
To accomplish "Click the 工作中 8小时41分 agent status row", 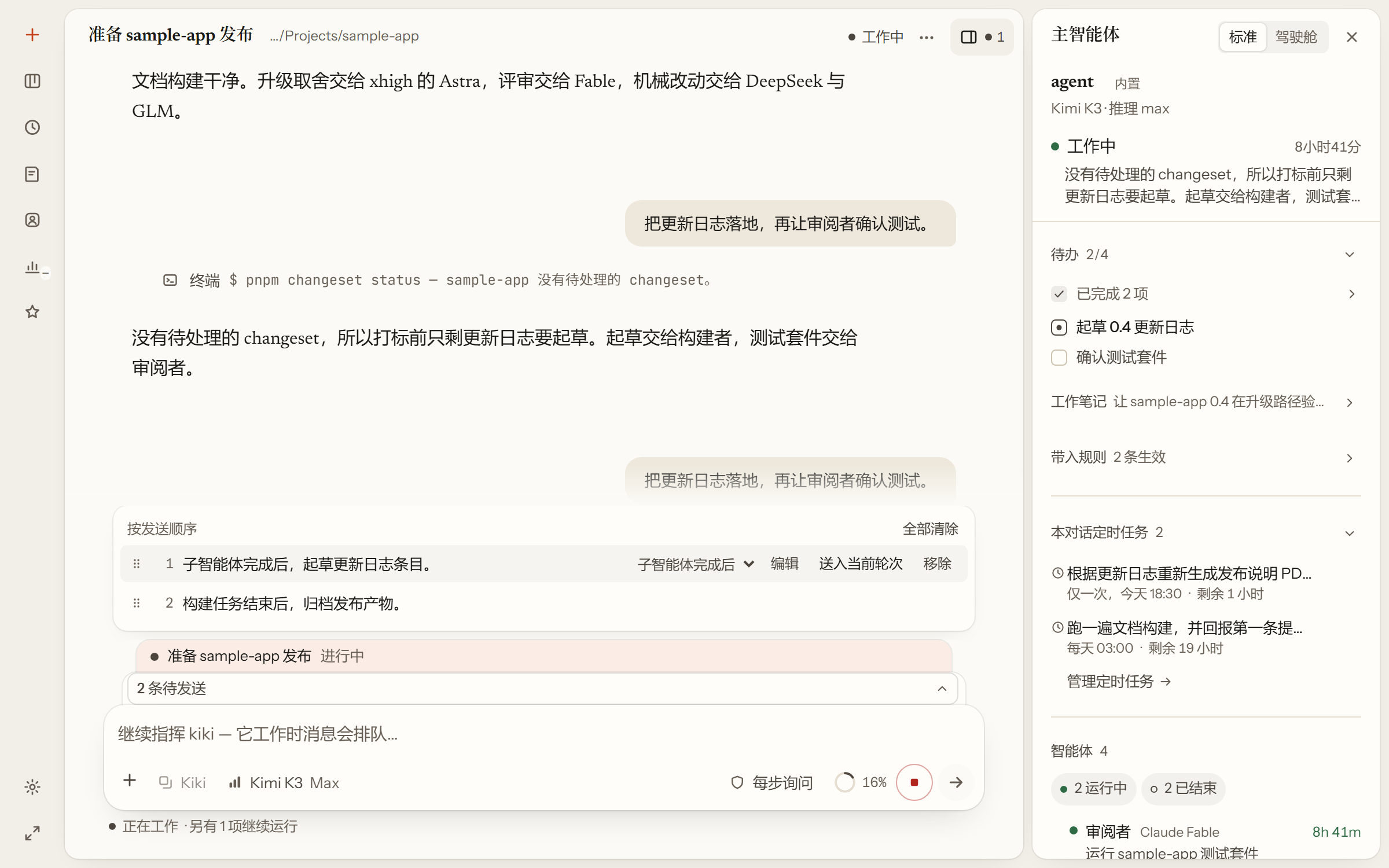I will pyautogui.click(x=1206, y=146).
